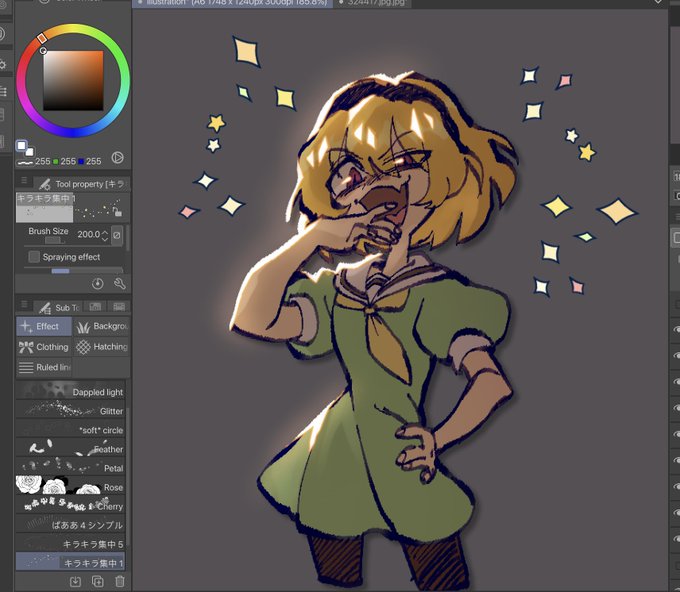Pick a shade in color wheel square
680x592 pixels.
click(73, 81)
